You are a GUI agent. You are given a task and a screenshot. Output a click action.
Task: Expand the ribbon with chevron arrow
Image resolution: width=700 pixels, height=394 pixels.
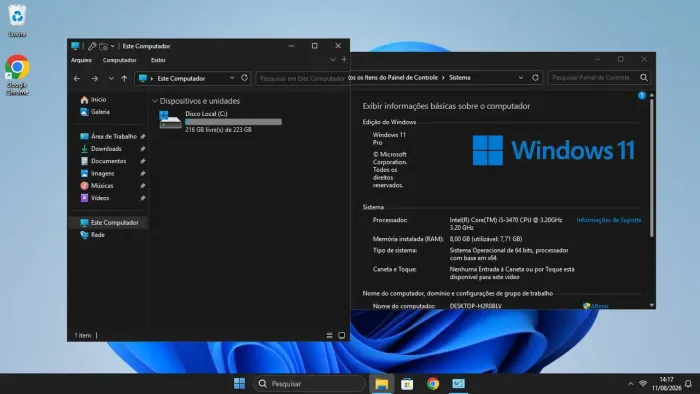[333, 60]
